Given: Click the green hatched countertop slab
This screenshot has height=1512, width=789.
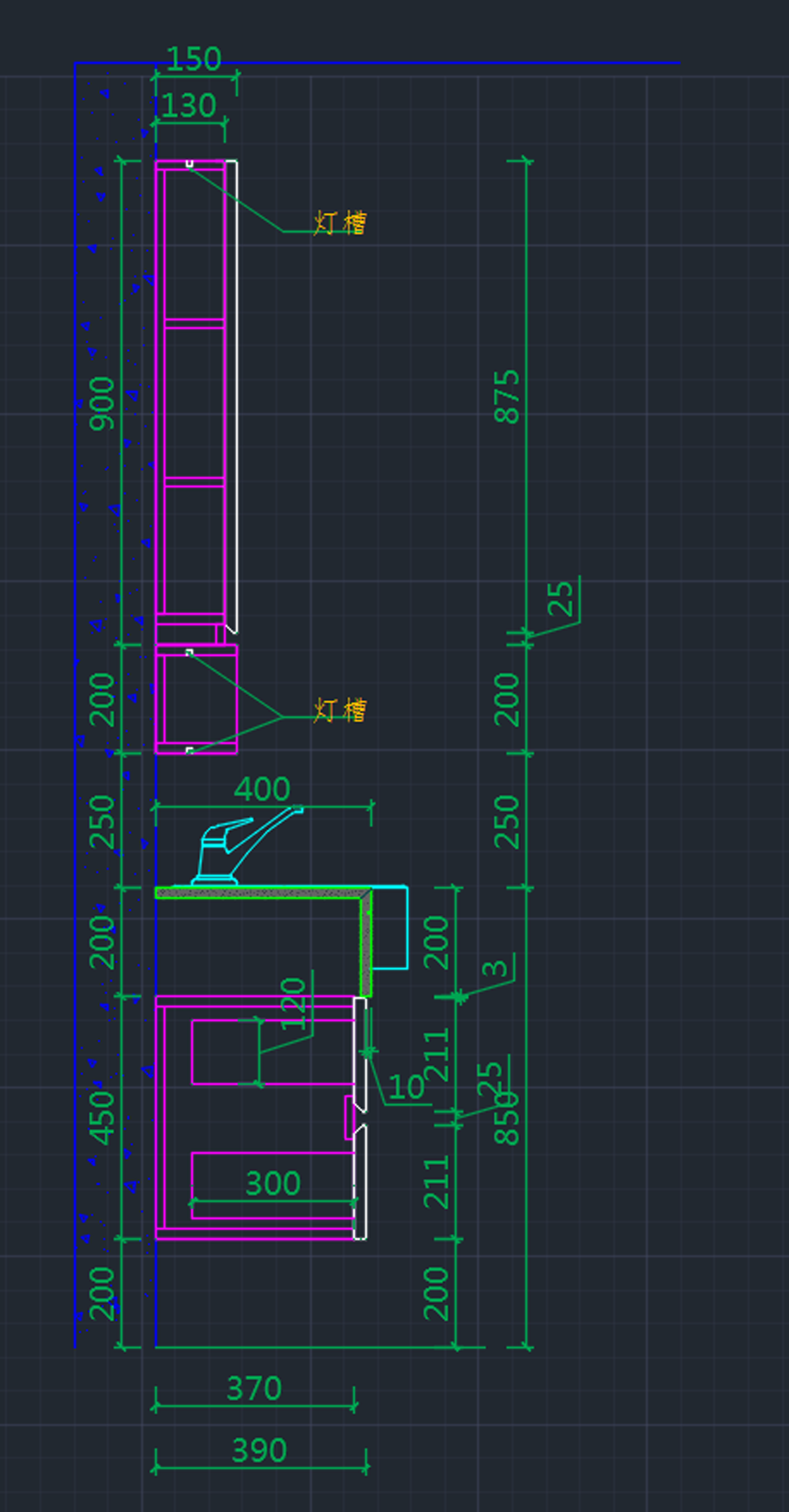Looking at the screenshot, I should (x=263, y=893).
